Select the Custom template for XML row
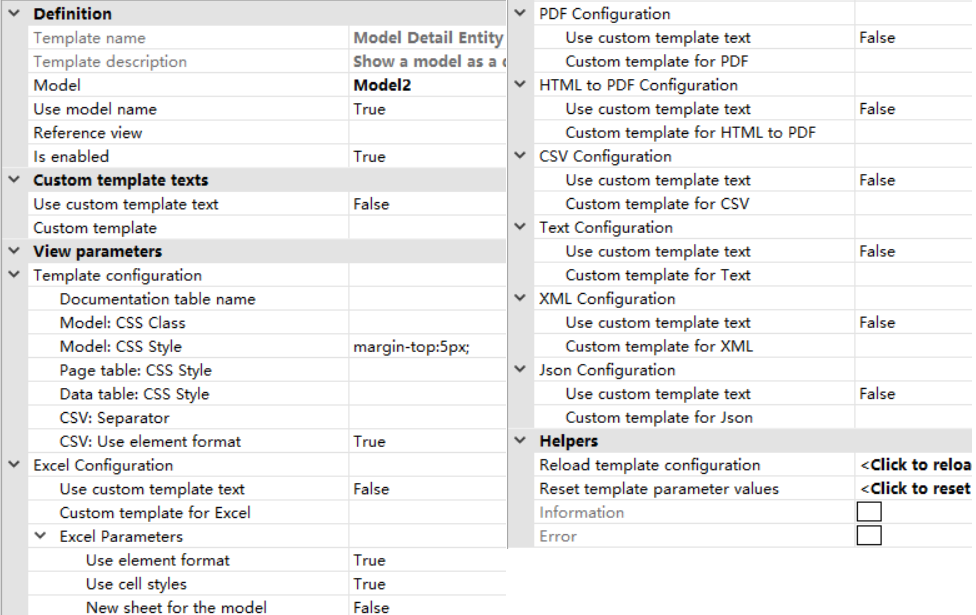 click(754, 346)
